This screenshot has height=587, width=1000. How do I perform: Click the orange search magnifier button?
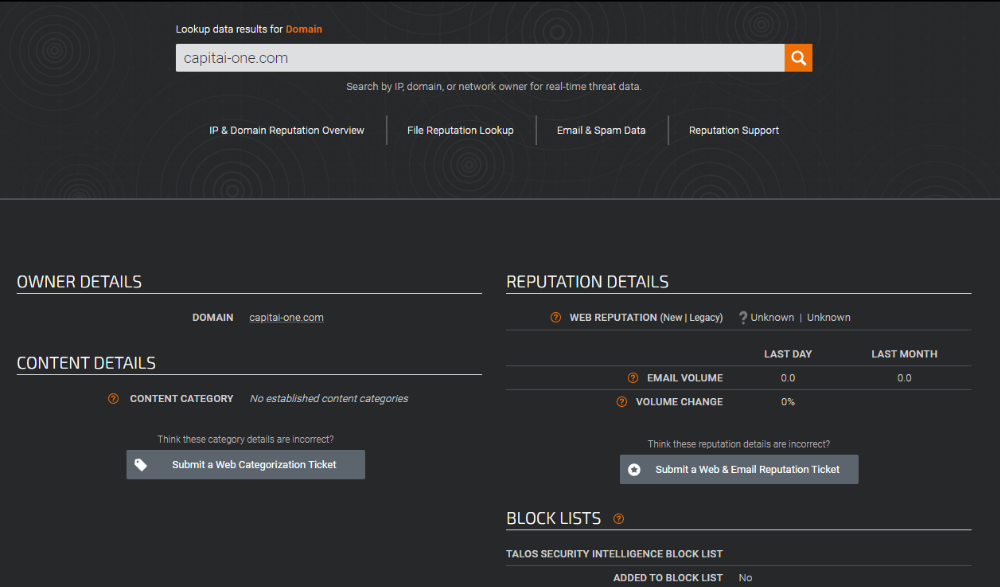click(x=798, y=58)
